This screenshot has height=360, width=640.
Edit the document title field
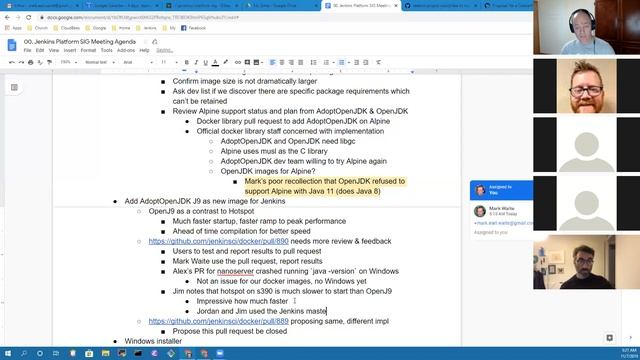point(80,42)
